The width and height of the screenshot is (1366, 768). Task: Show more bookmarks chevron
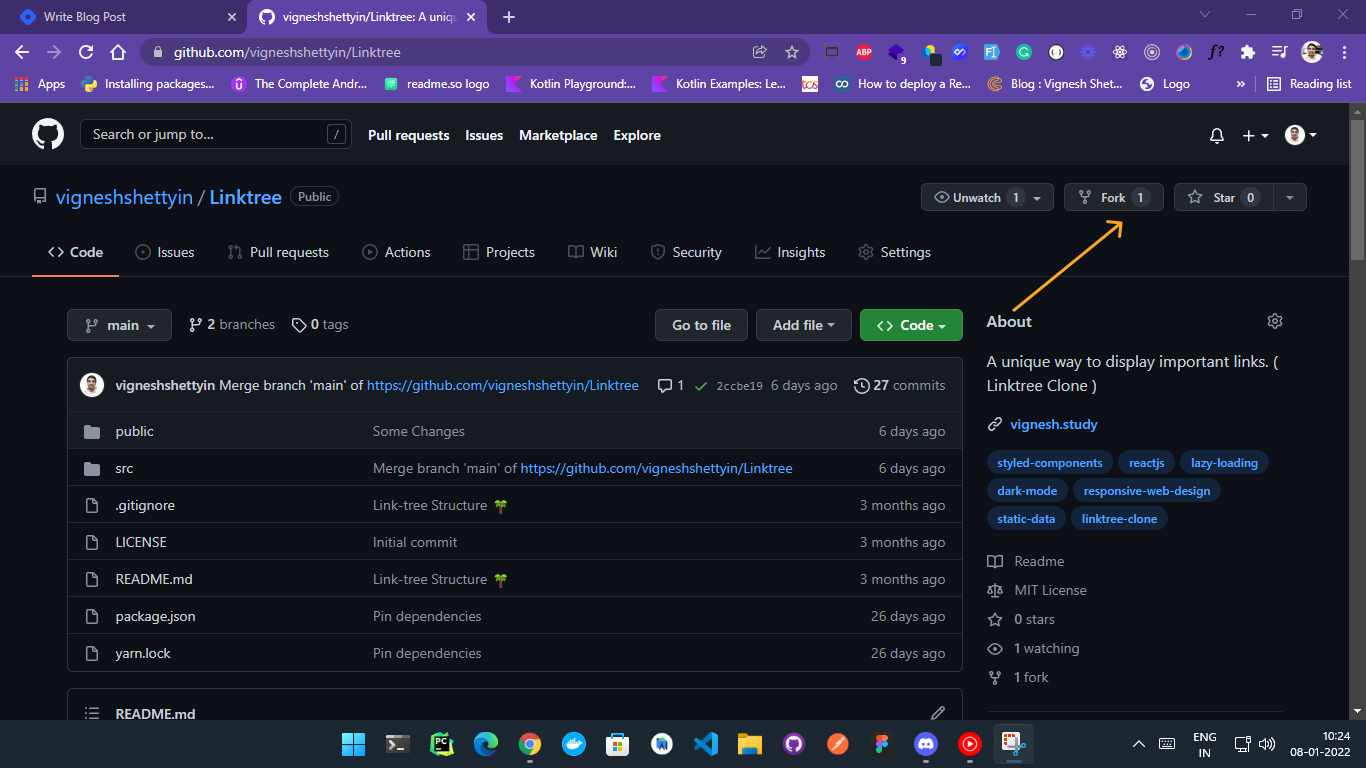click(1241, 84)
